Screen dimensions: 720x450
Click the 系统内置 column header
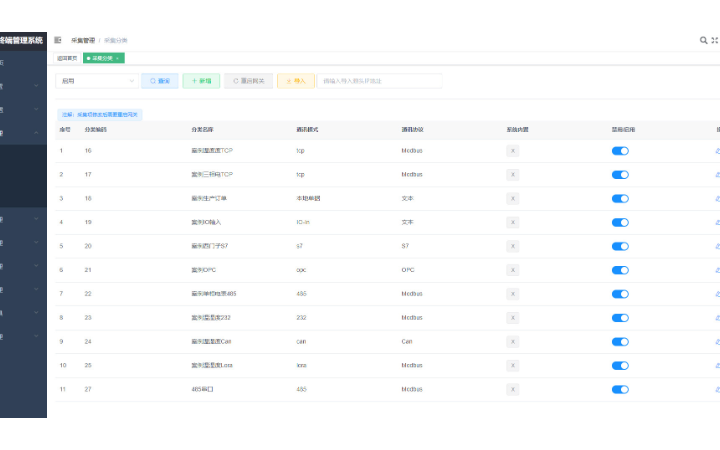(518, 129)
